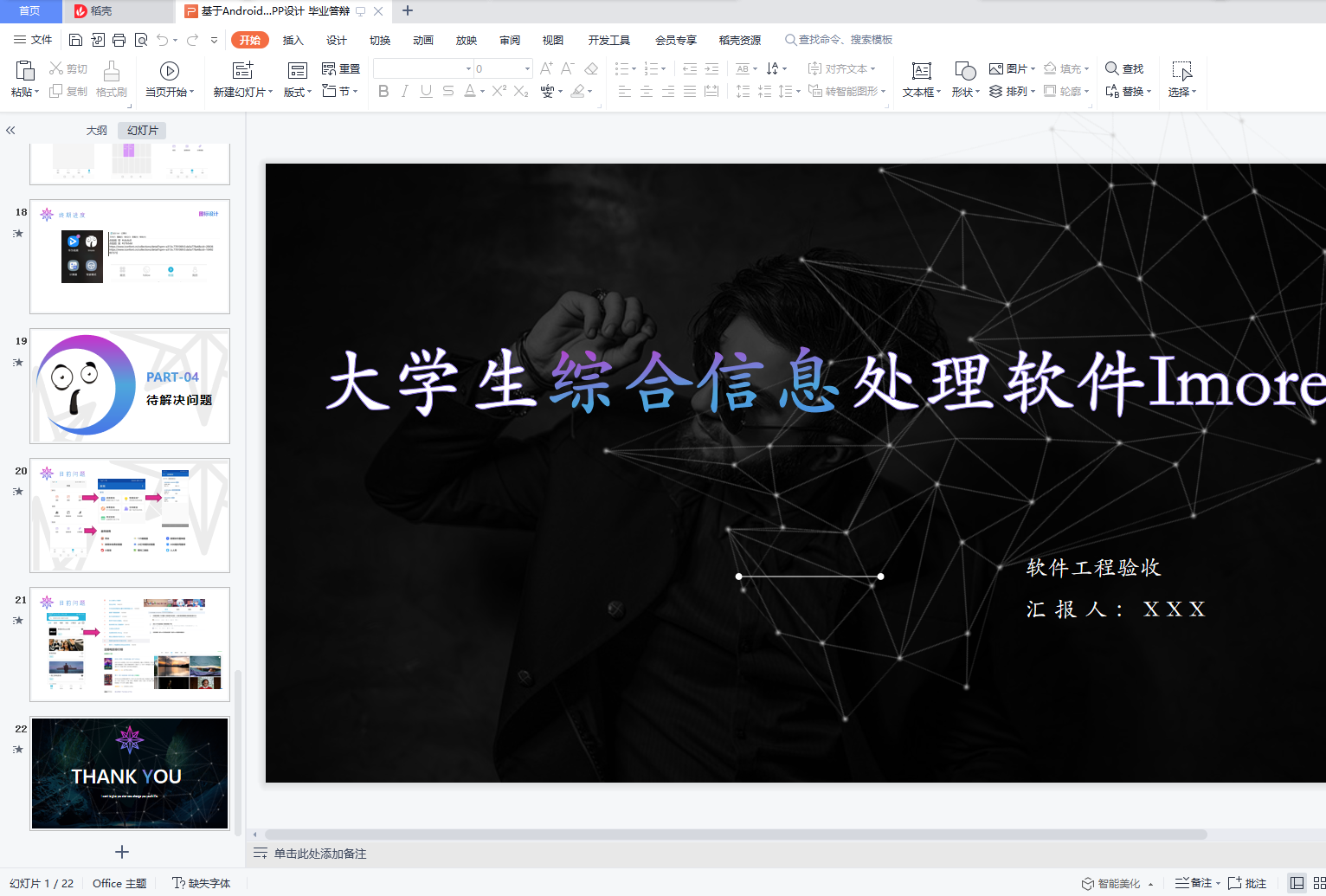Open the Animation (动画) ribbon tab
Screen dimensions: 1326x896
(x=423, y=40)
